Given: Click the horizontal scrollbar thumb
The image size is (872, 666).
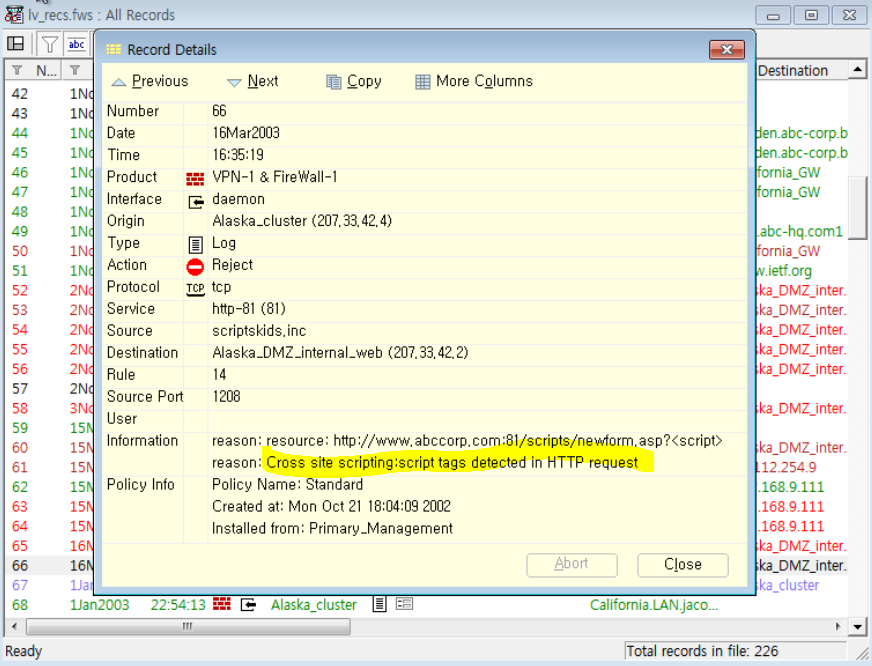Looking at the screenshot, I should [189, 627].
